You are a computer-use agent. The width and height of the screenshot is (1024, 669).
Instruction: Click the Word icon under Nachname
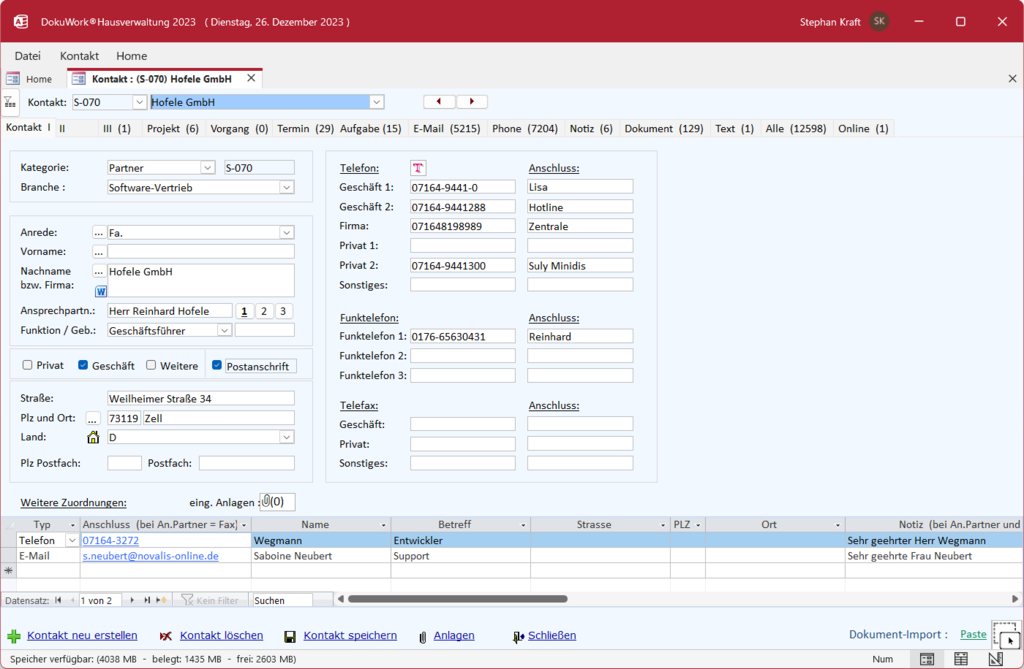pyautogui.click(x=101, y=291)
